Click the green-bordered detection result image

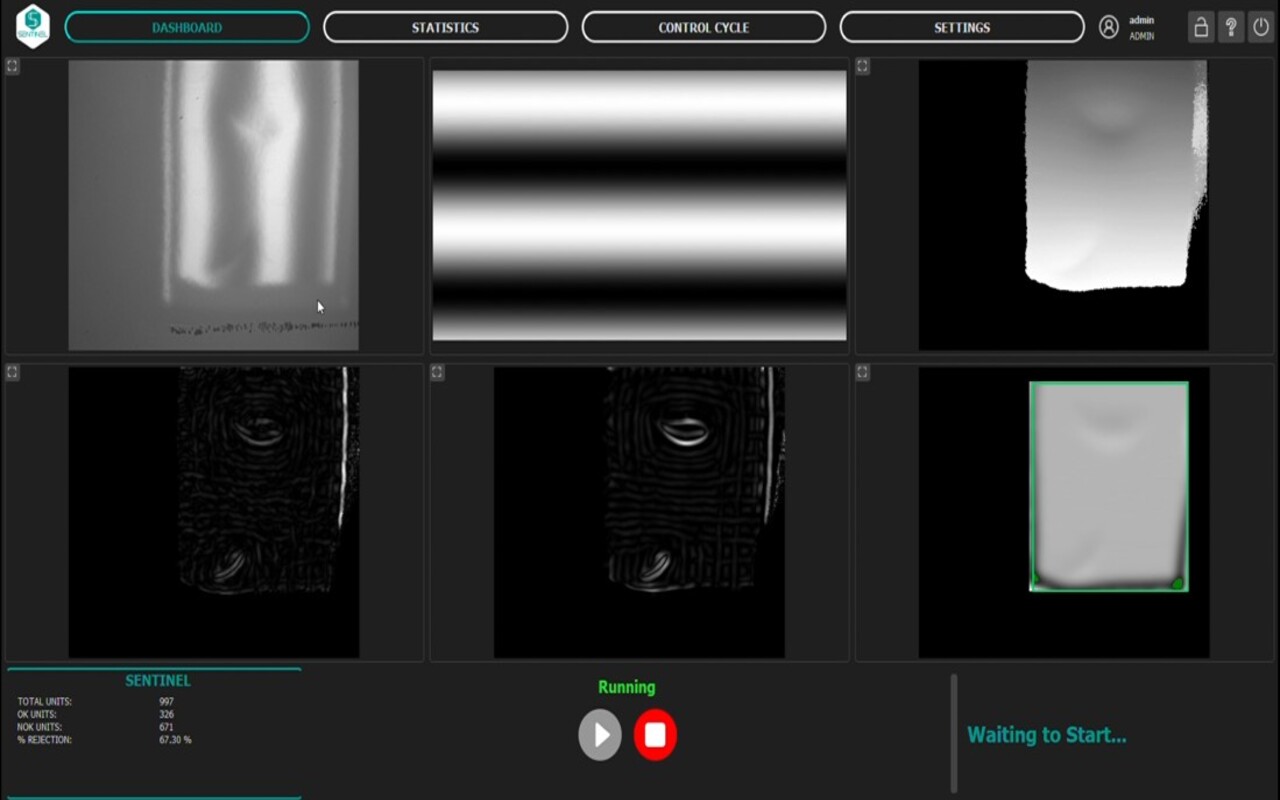1108,487
